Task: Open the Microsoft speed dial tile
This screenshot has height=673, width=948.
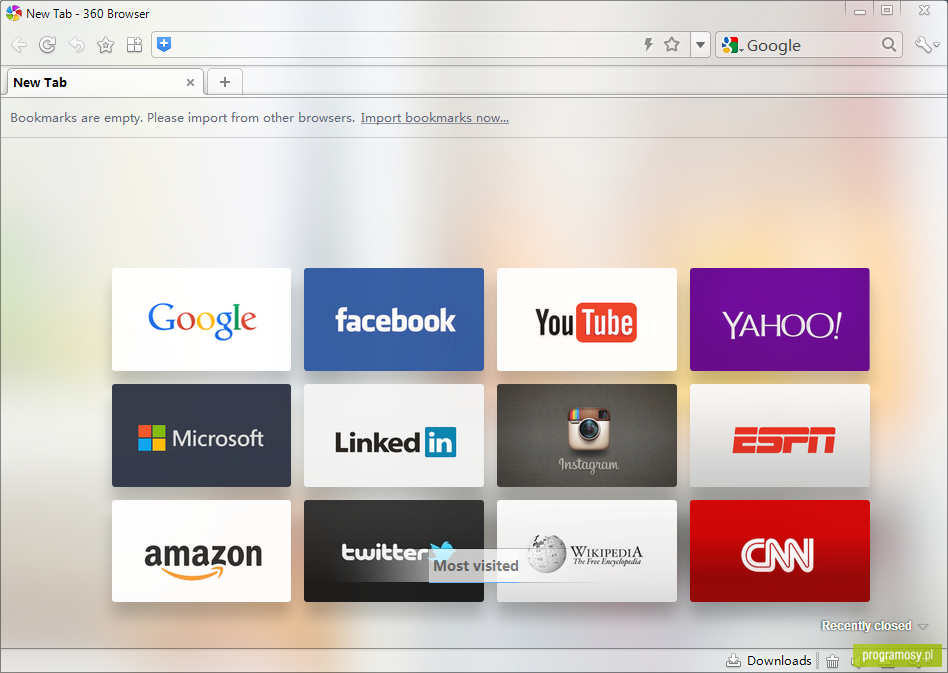Action: pyautogui.click(x=201, y=435)
